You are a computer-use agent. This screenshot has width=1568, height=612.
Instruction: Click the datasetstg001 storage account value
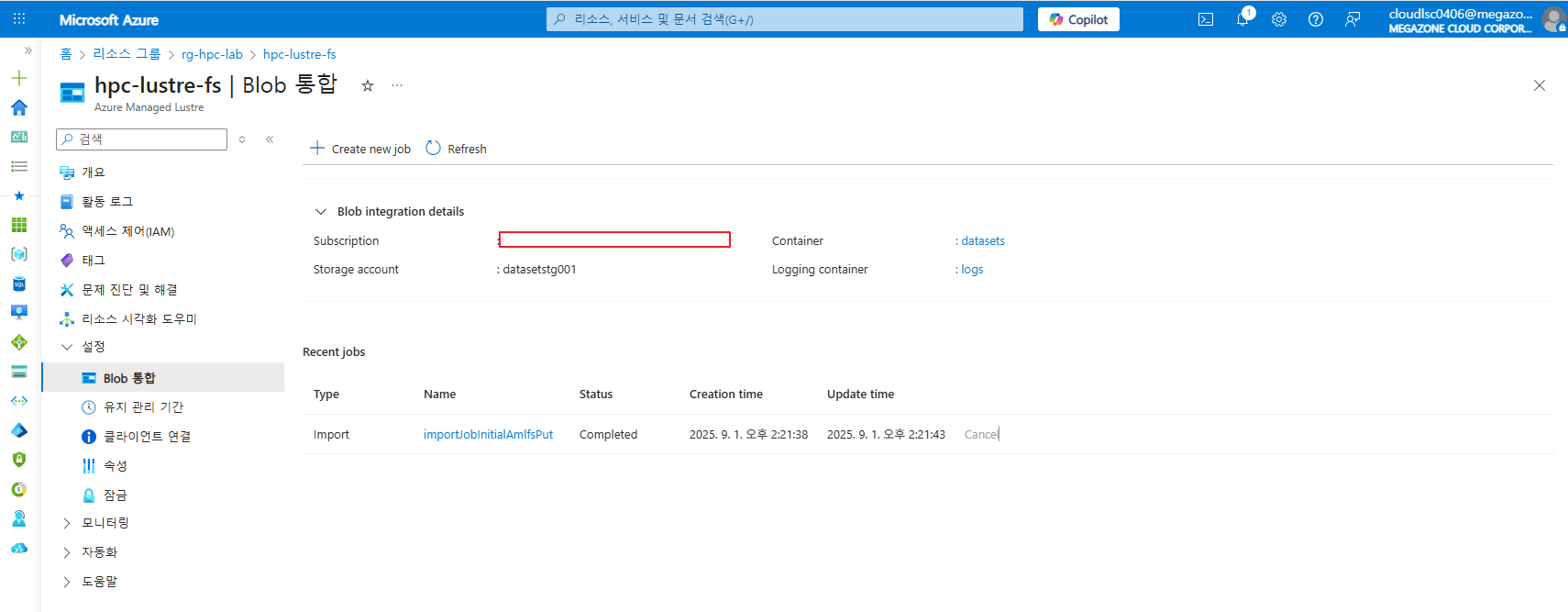pyautogui.click(x=540, y=270)
